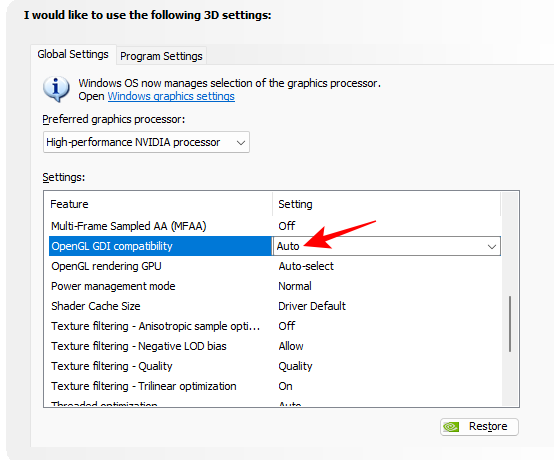Click the Normal value for power management
This screenshot has height=460, width=554.
click(x=295, y=286)
